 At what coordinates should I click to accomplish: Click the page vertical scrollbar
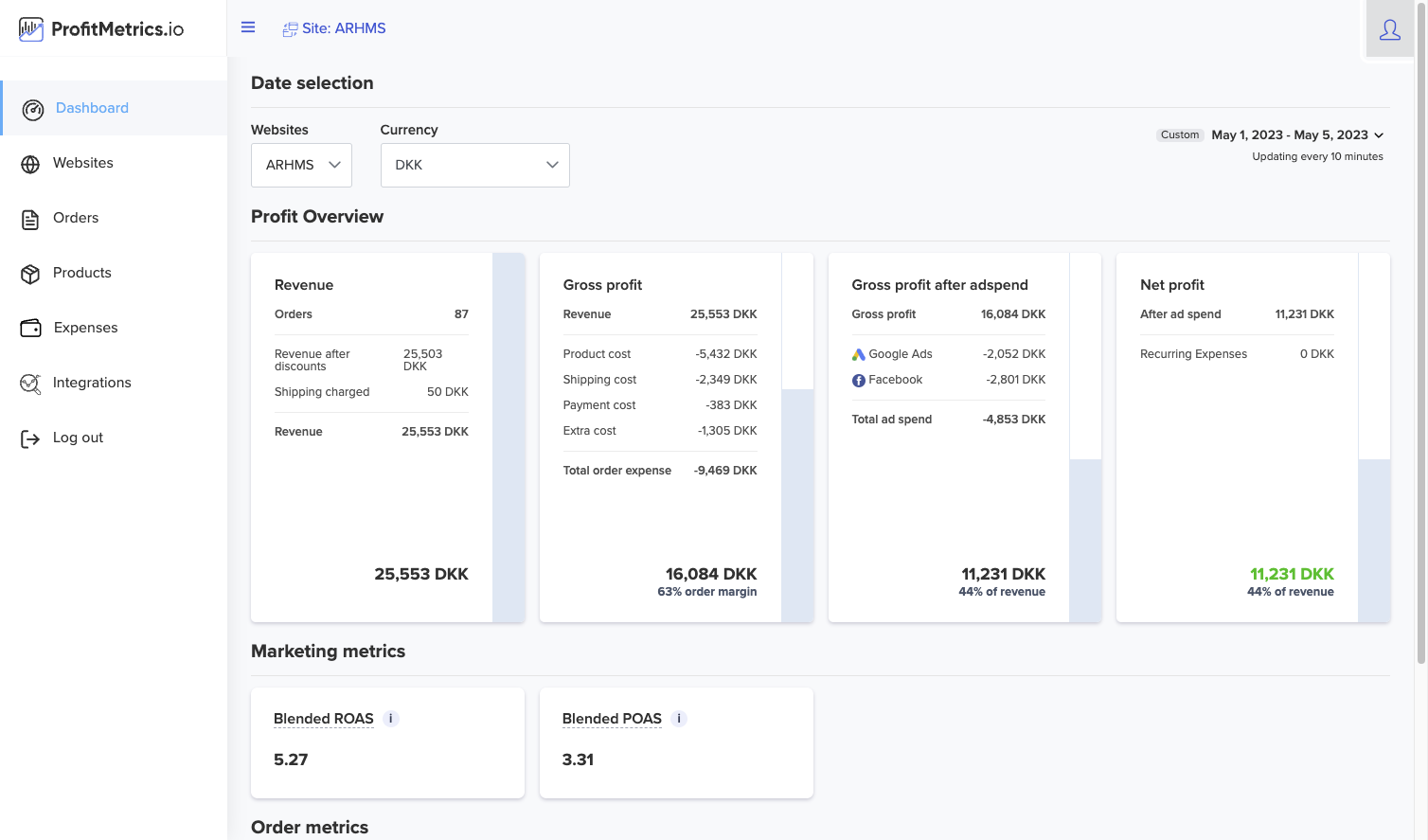[x=1420, y=331]
